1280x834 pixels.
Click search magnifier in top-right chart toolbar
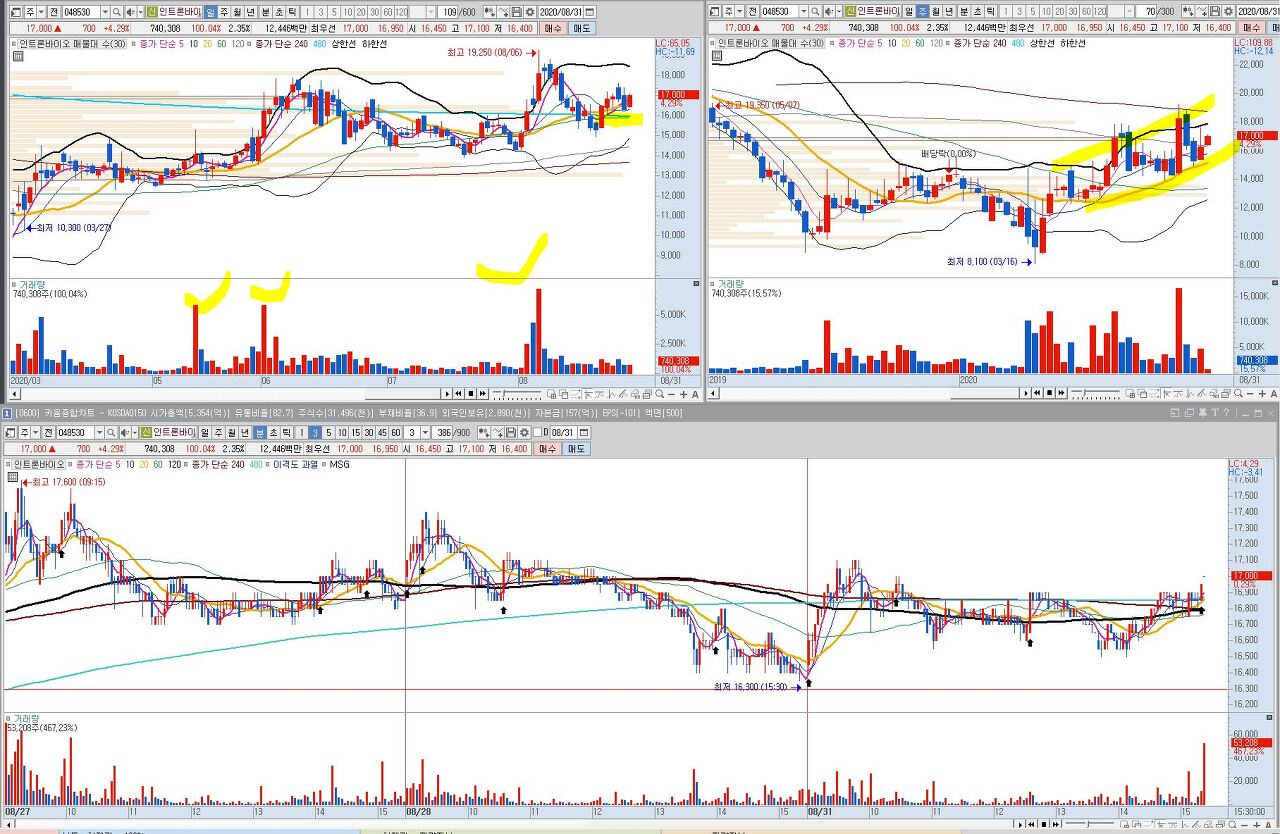815,11
